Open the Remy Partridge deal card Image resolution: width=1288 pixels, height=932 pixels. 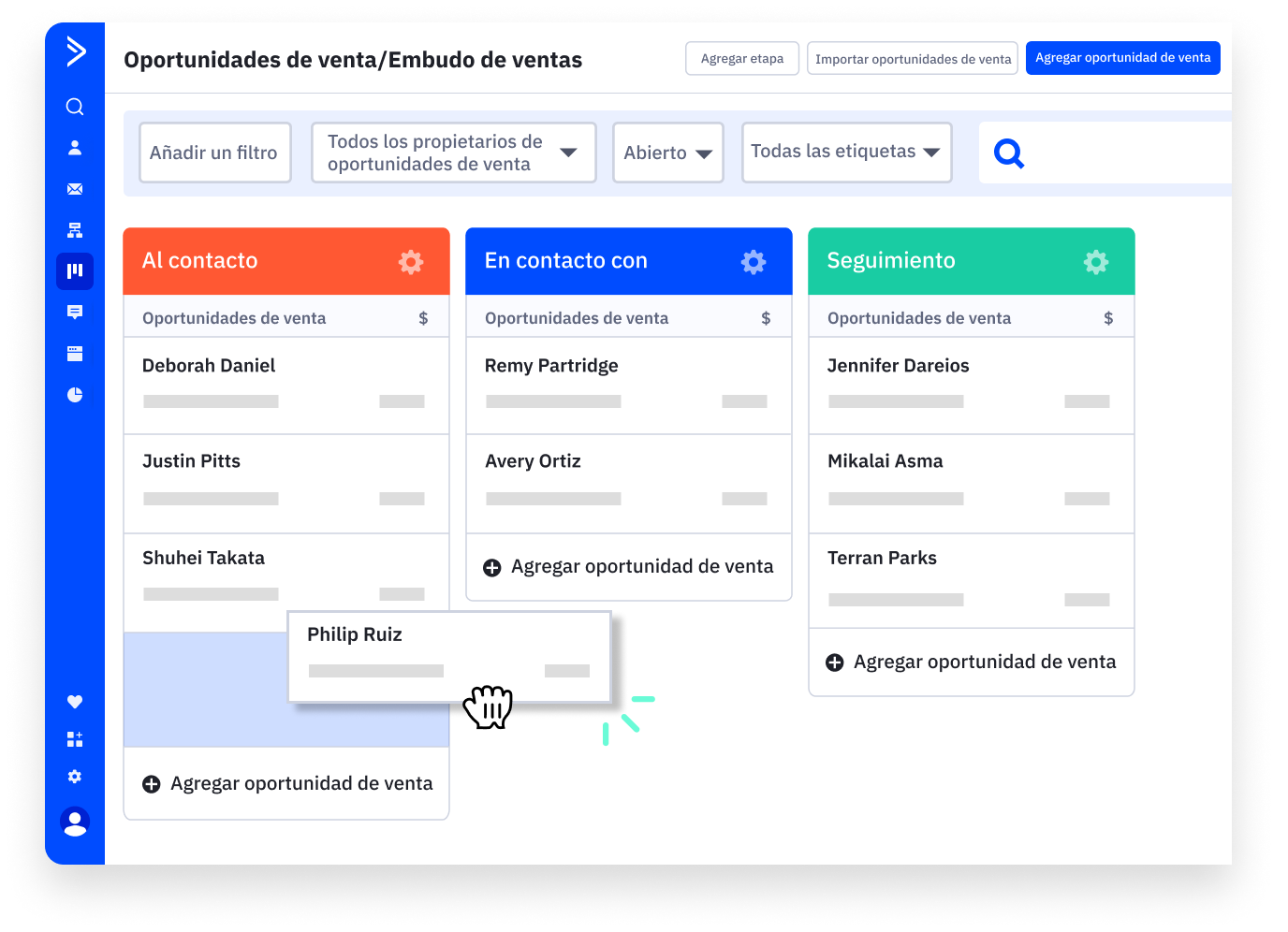pos(629,386)
